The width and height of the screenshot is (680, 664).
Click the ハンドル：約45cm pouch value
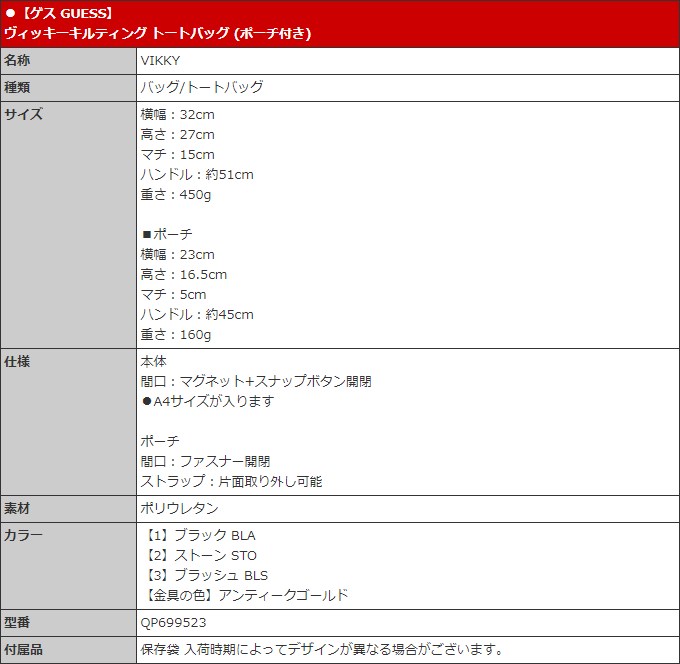[x=197, y=314]
